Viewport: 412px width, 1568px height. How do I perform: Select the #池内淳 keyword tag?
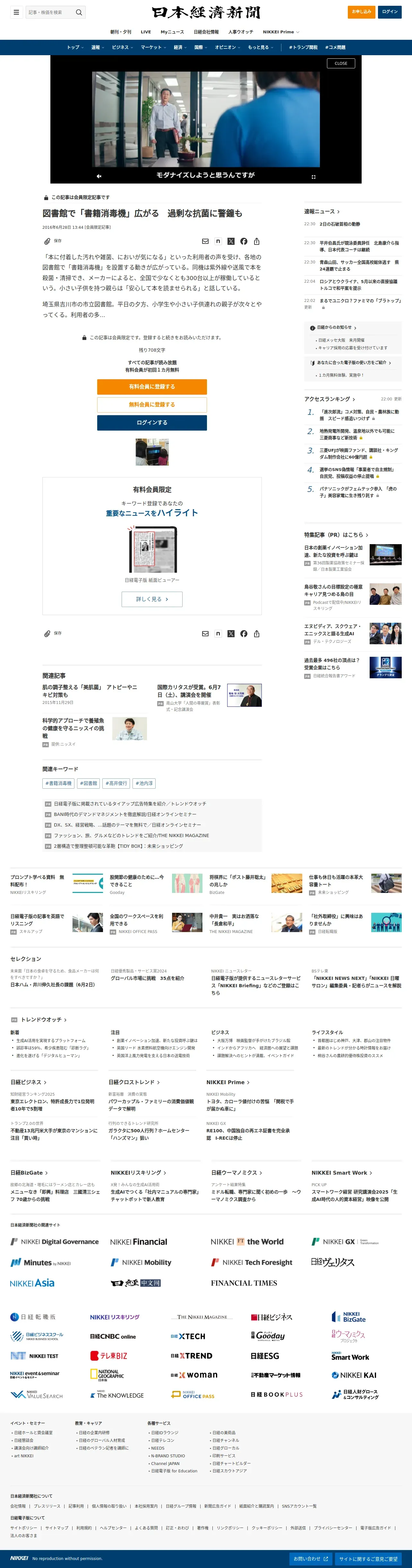[144, 784]
